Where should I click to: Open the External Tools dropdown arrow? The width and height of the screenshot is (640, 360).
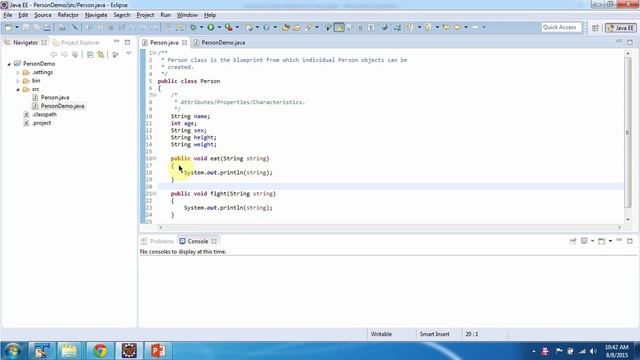click(237, 27)
